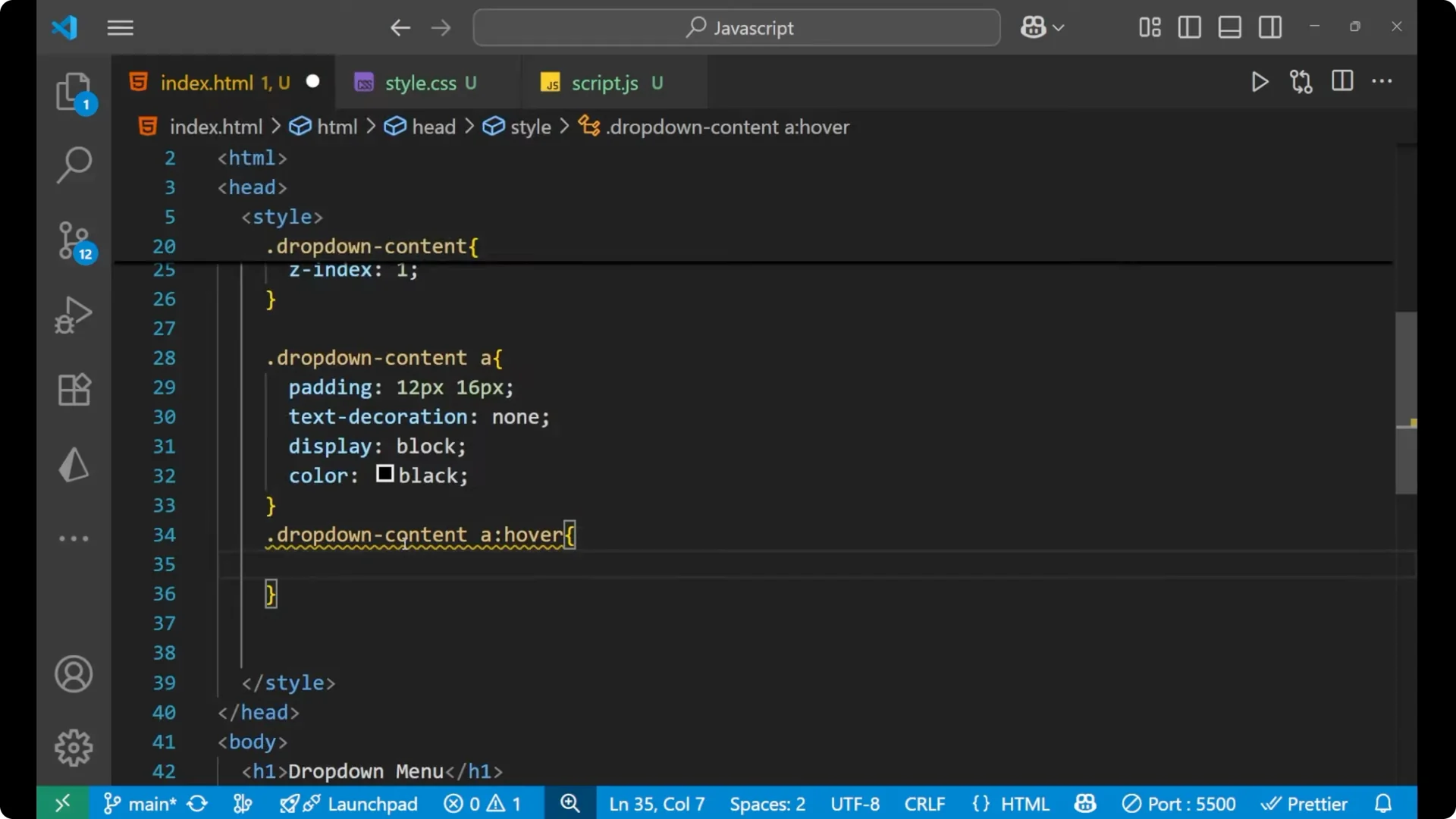The height and width of the screenshot is (819, 1456).
Task: Open the Run and Debug view
Action: [74, 314]
